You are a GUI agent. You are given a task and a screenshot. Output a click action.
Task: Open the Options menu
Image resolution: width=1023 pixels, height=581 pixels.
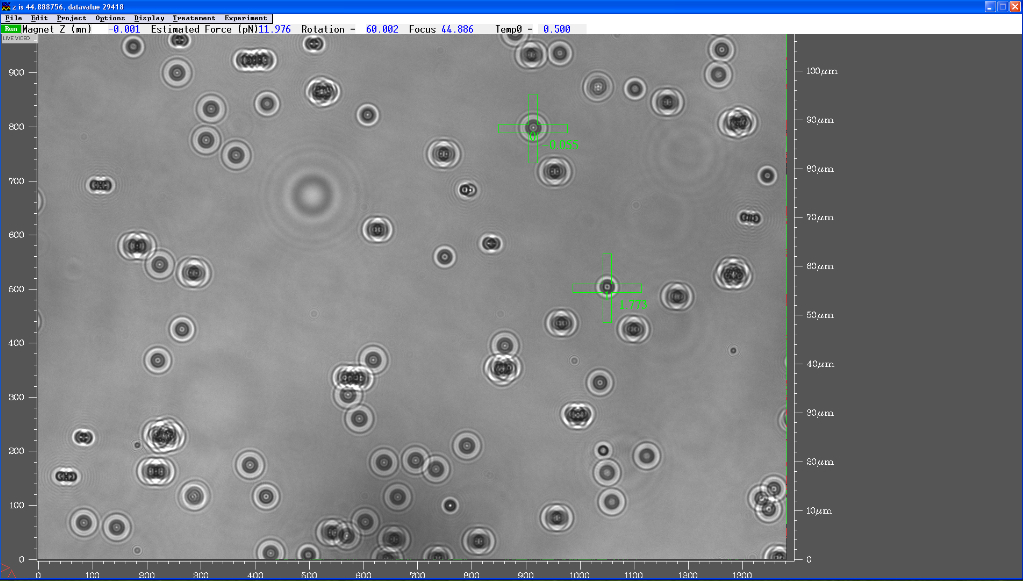(110, 18)
